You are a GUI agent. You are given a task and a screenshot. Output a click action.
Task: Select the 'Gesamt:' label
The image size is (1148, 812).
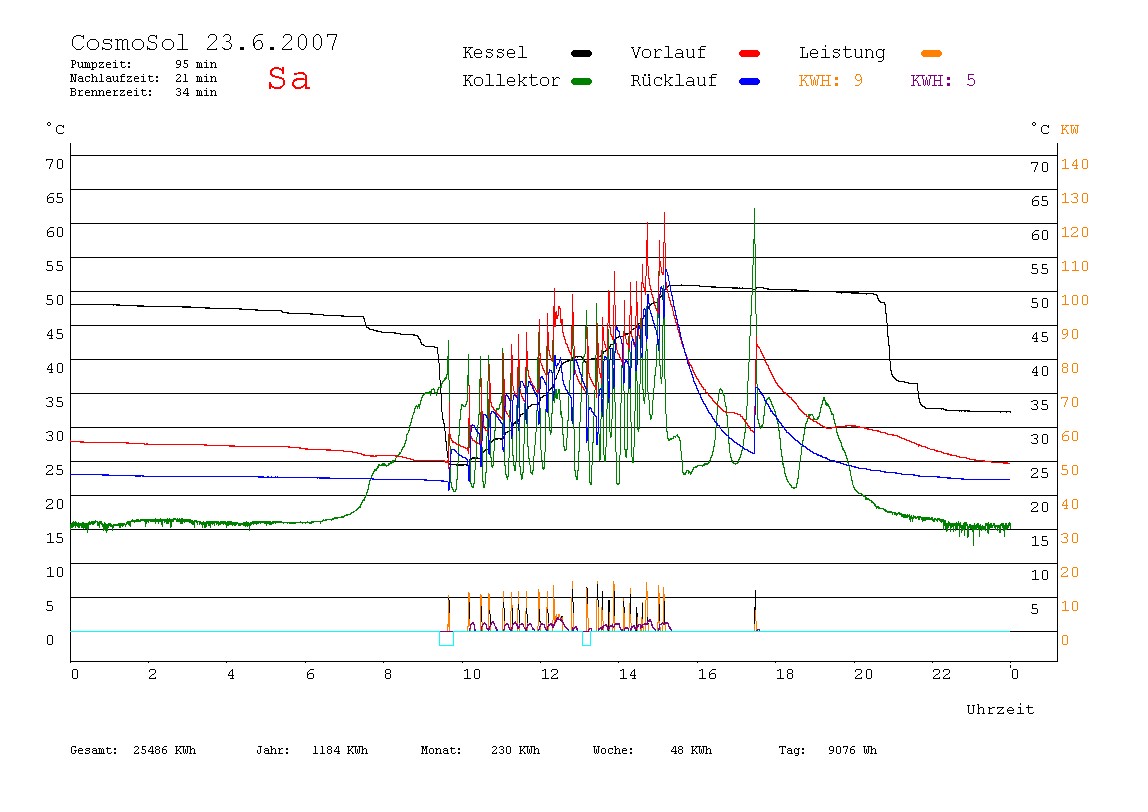[x=94, y=750]
